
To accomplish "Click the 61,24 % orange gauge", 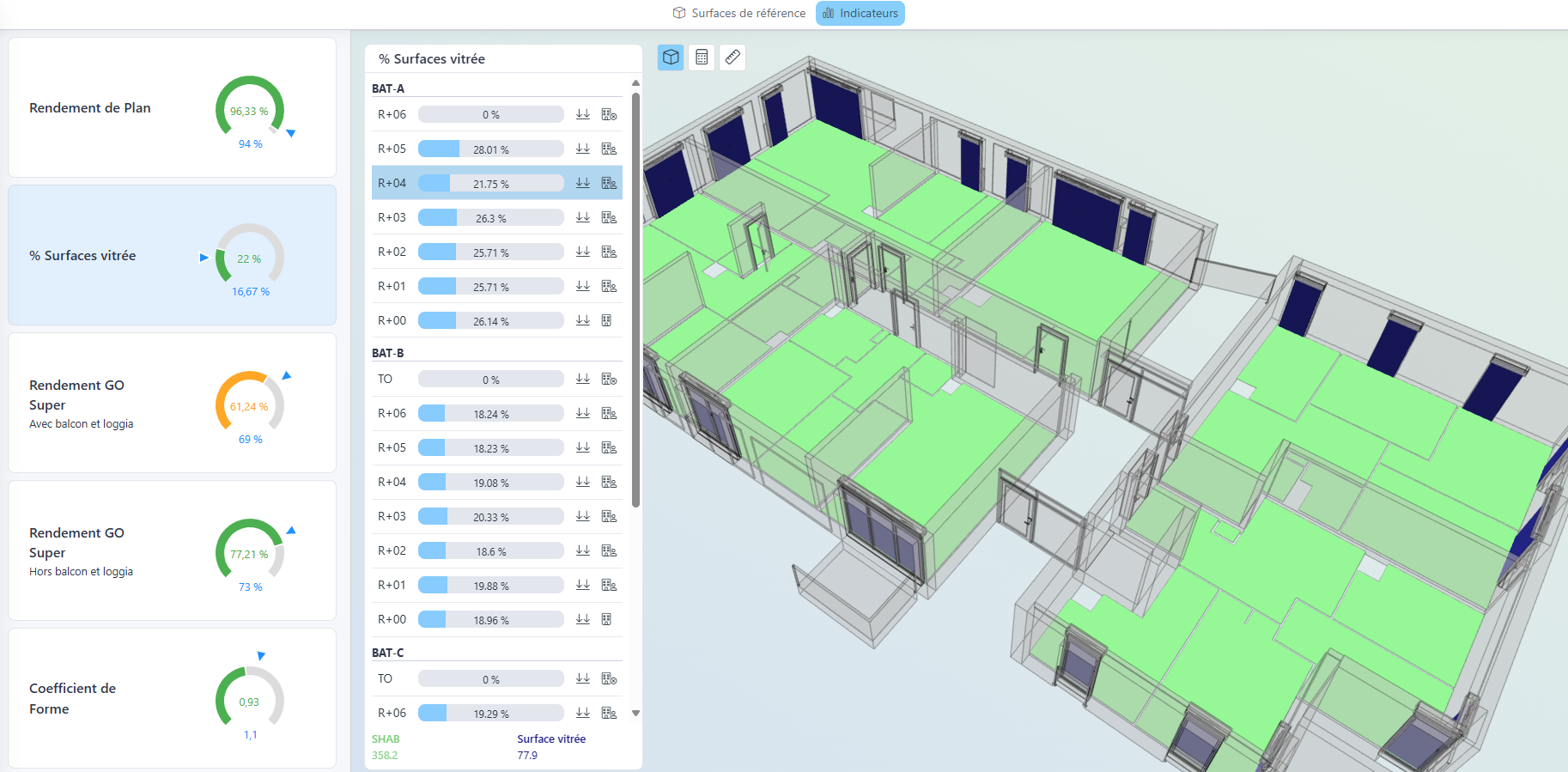I will click(249, 403).
